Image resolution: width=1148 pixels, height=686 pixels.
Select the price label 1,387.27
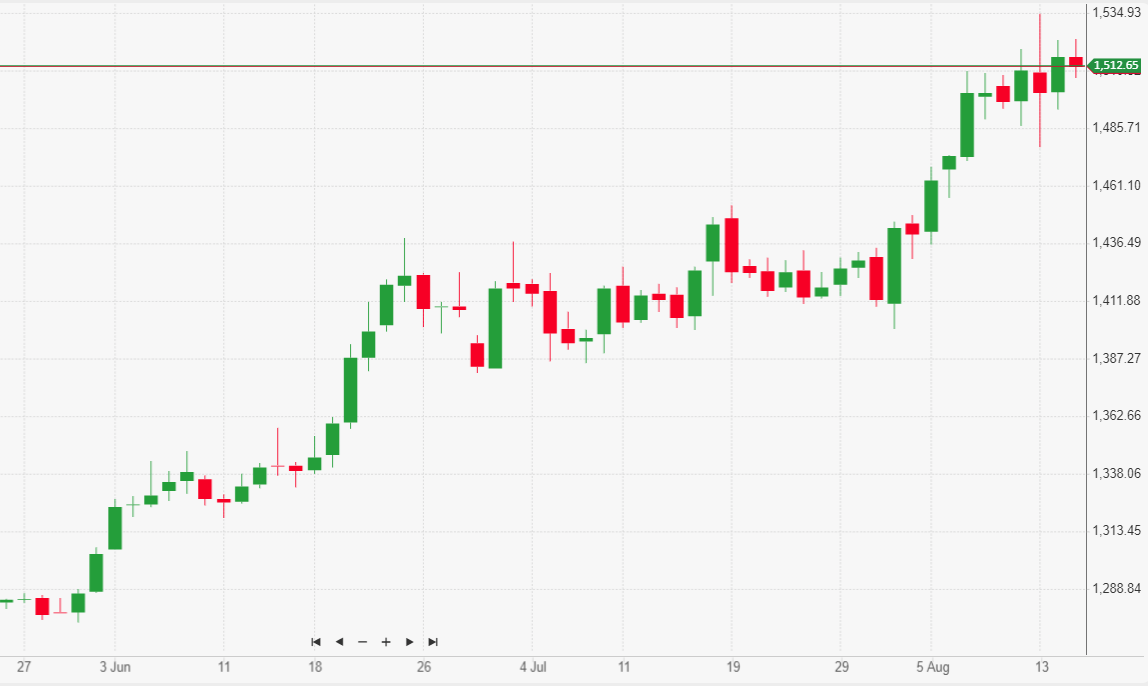pos(1117,358)
